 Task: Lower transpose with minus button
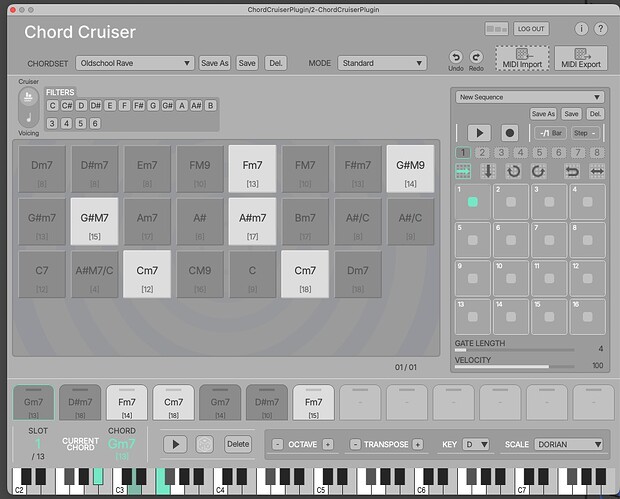[x=355, y=444]
